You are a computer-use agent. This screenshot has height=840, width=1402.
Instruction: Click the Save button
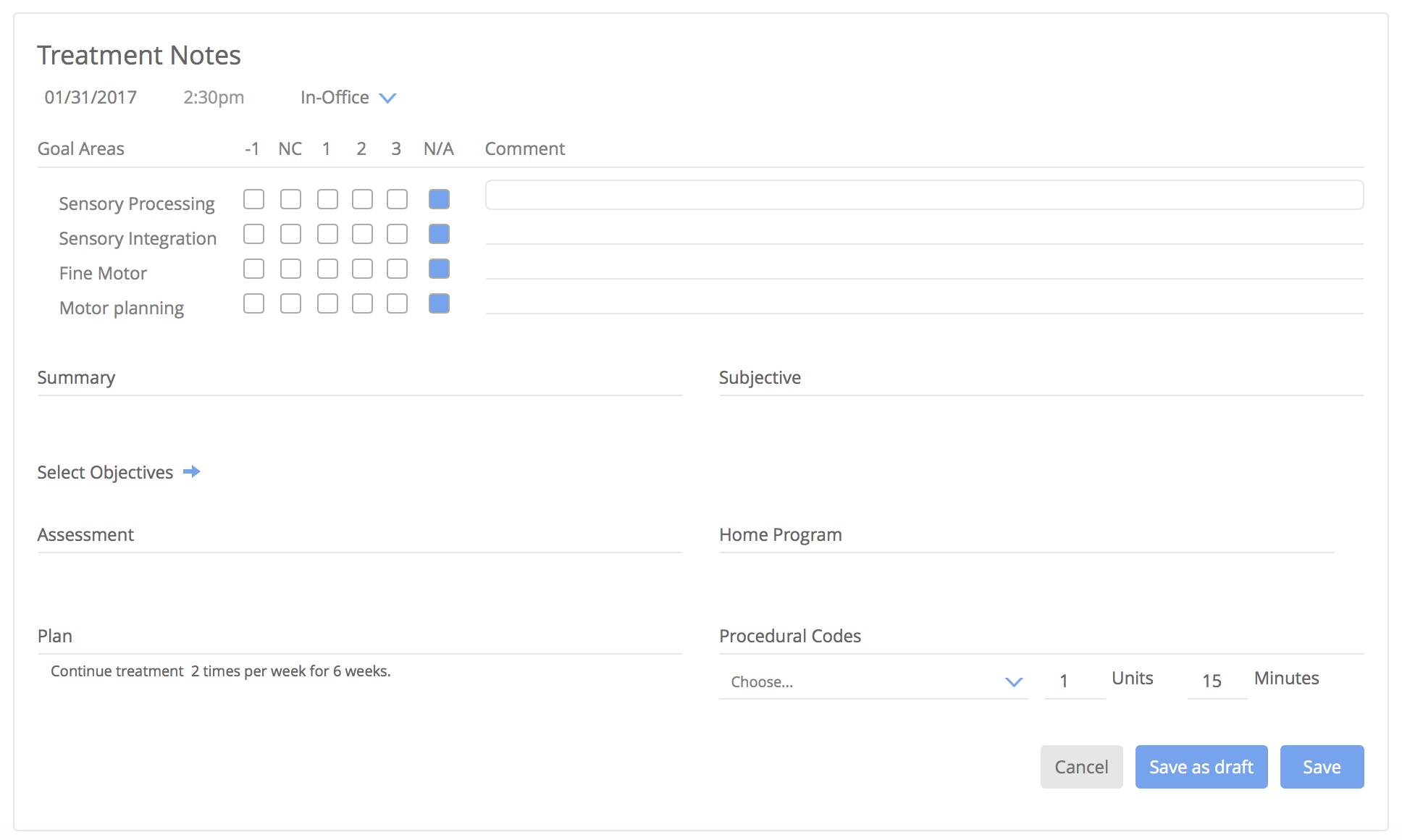pos(1321,767)
